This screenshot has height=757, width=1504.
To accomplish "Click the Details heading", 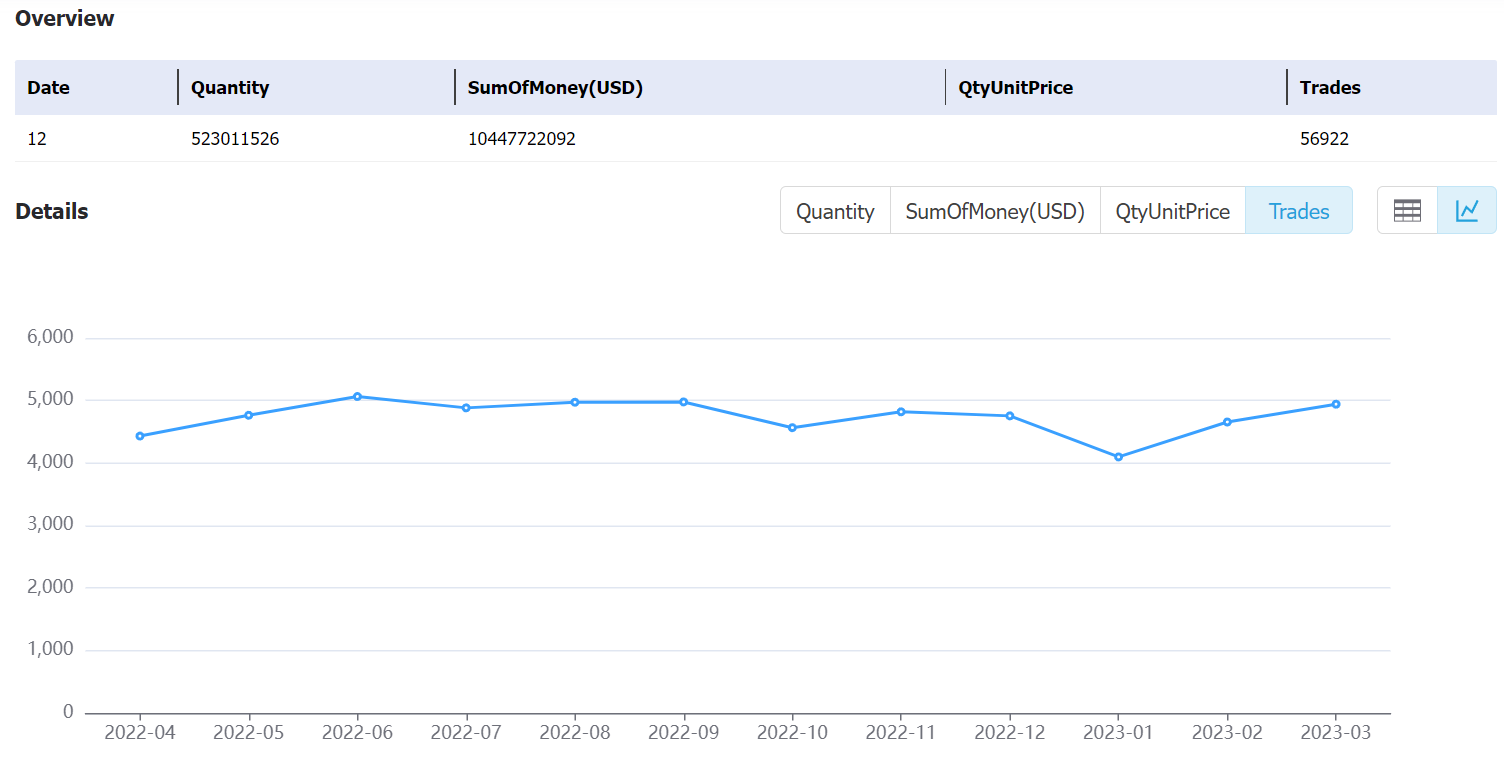I will pyautogui.click(x=52, y=211).
